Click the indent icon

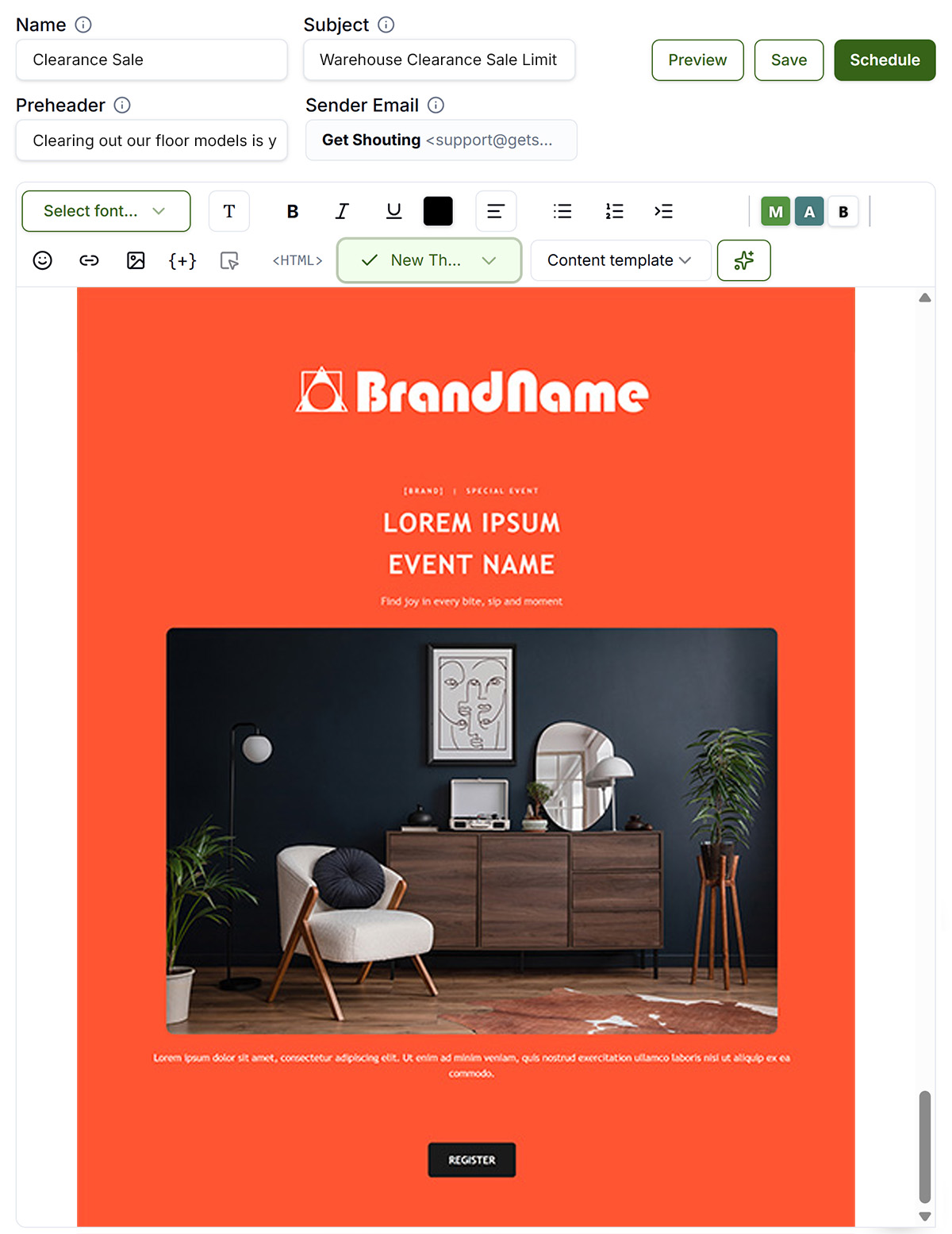coord(663,211)
